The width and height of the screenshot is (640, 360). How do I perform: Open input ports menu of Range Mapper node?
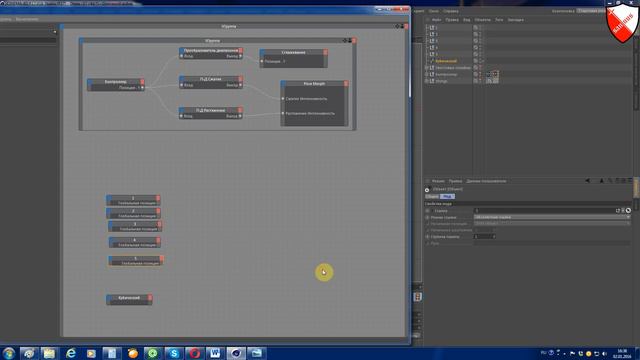pos(182,51)
